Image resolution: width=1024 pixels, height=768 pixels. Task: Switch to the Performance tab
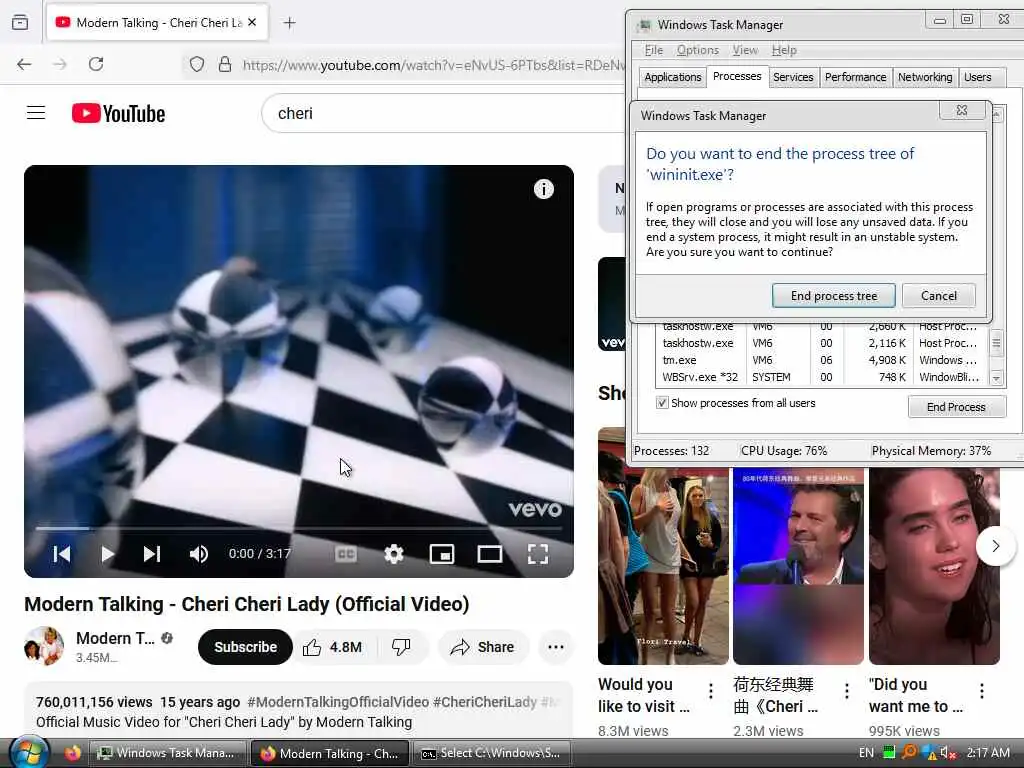(855, 77)
